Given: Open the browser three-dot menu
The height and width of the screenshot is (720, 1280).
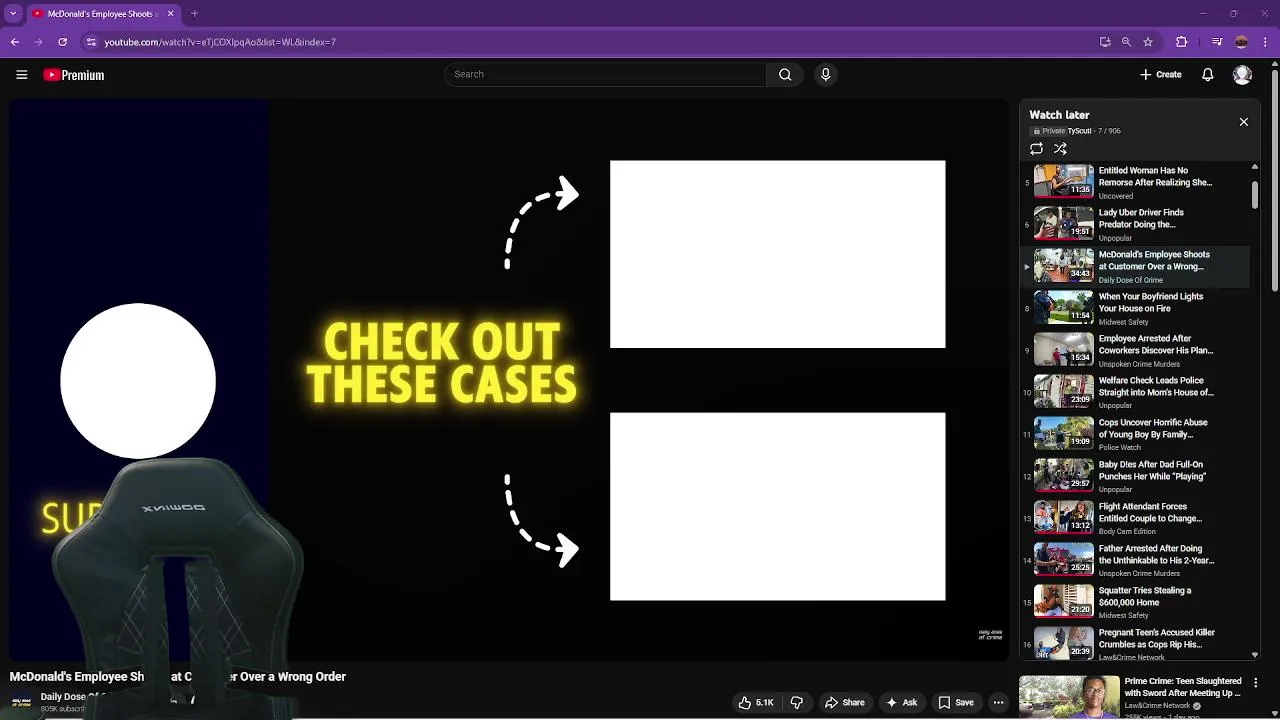Looking at the screenshot, I should (x=1265, y=42).
